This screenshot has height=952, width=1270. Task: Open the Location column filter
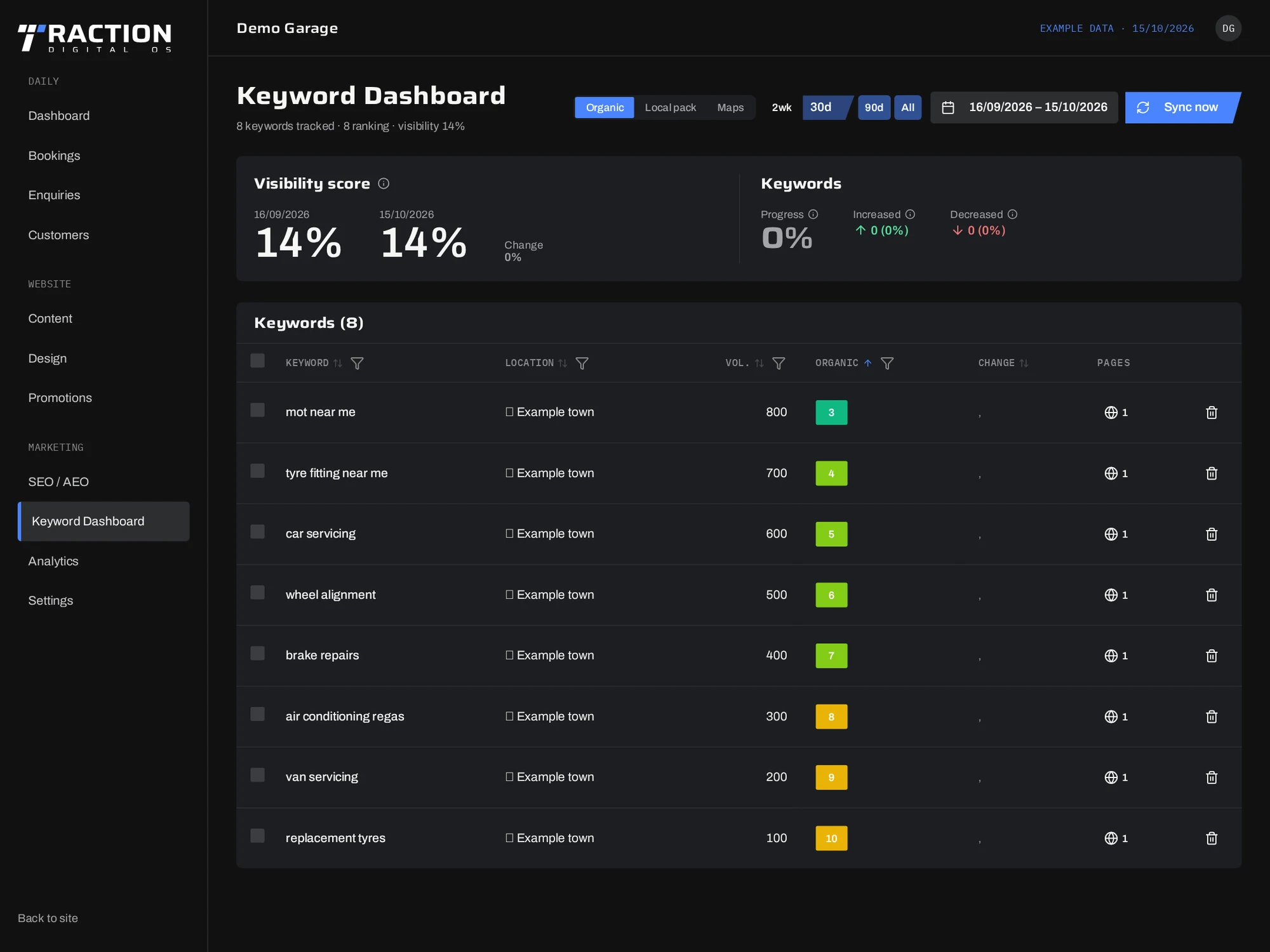click(582, 363)
